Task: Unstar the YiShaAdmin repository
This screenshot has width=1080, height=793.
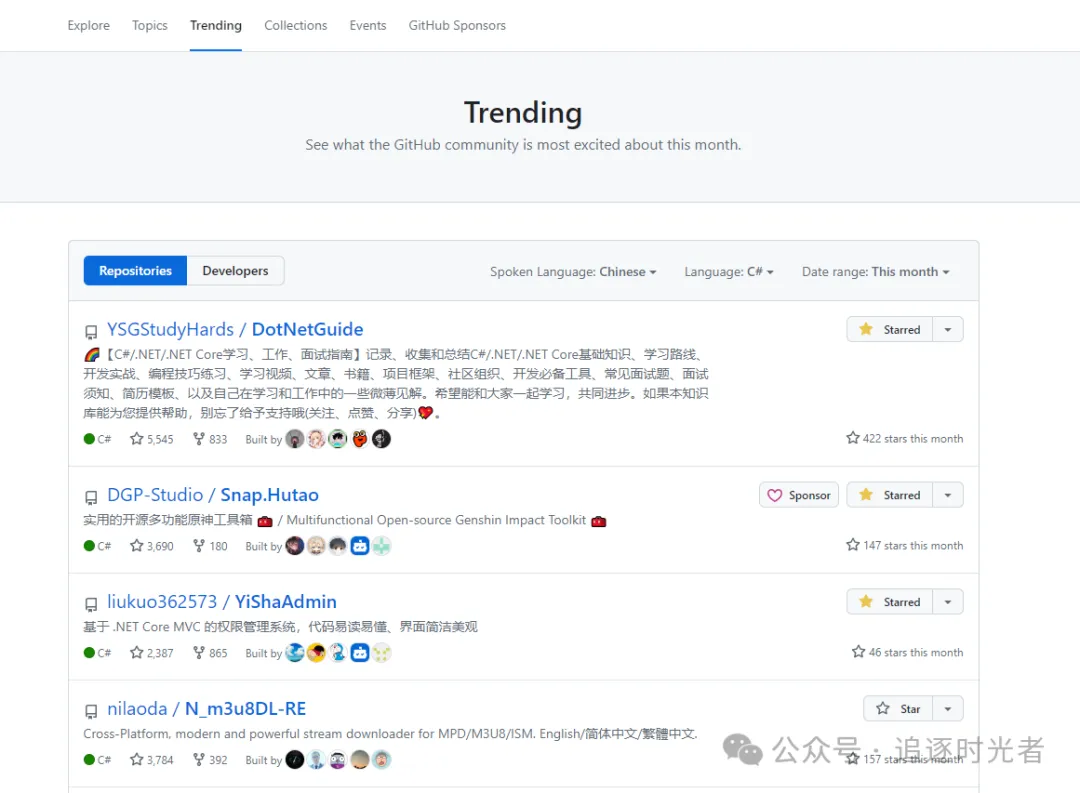Action: (x=889, y=601)
